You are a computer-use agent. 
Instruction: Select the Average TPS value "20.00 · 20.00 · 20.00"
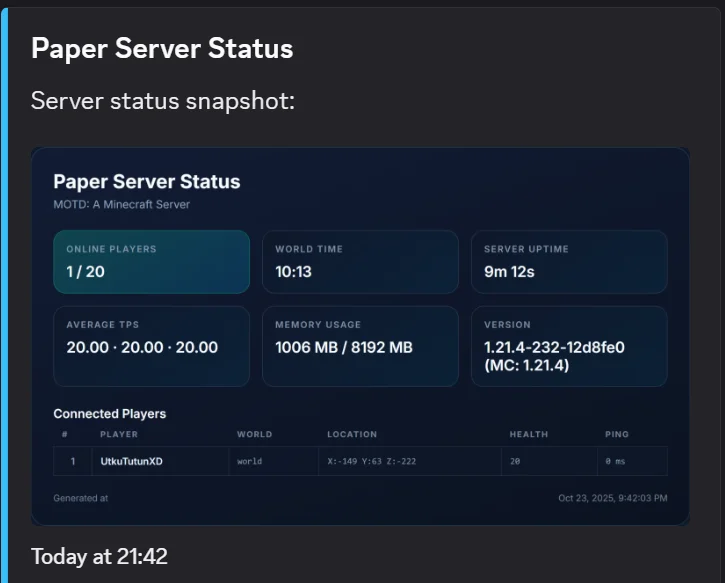[x=142, y=347]
